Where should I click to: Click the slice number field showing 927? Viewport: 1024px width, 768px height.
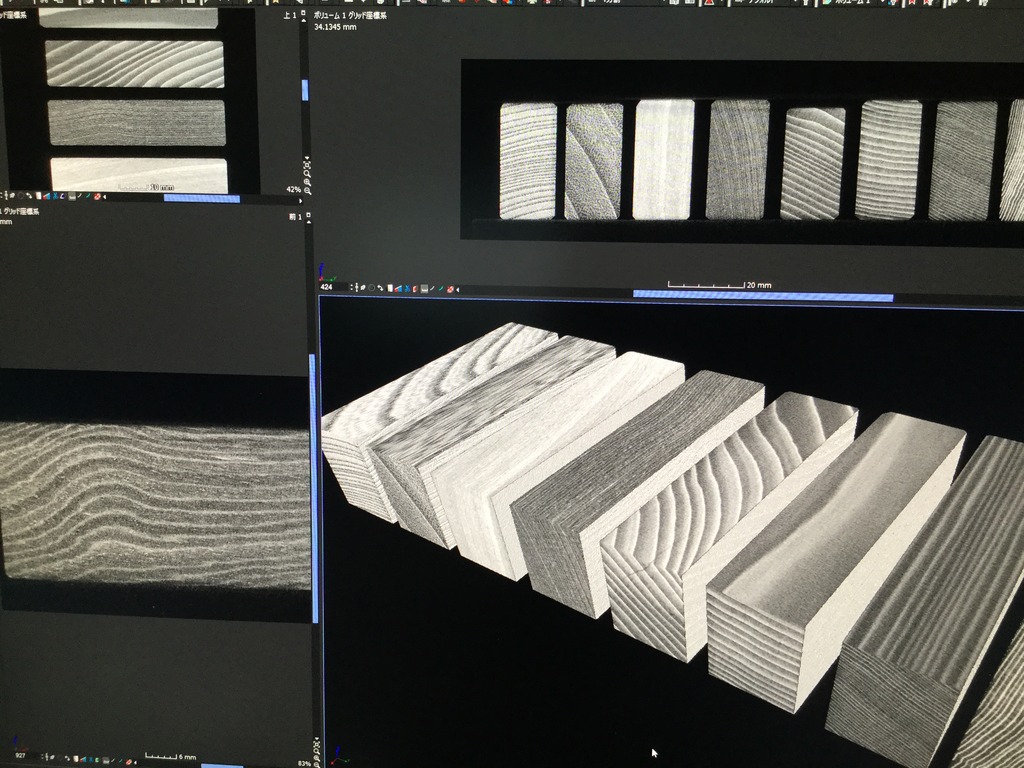click(x=20, y=756)
